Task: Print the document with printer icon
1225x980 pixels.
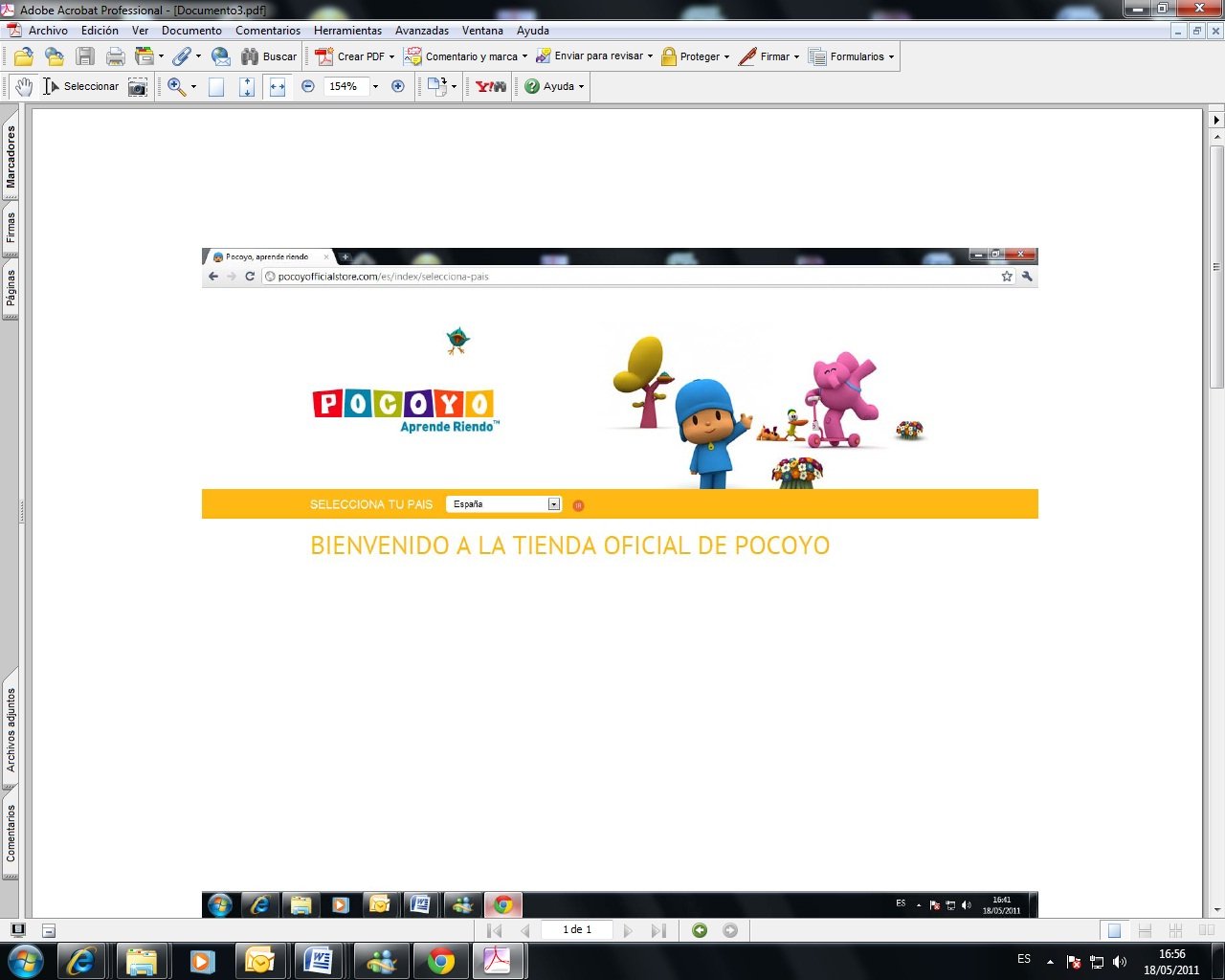Action: click(x=116, y=56)
